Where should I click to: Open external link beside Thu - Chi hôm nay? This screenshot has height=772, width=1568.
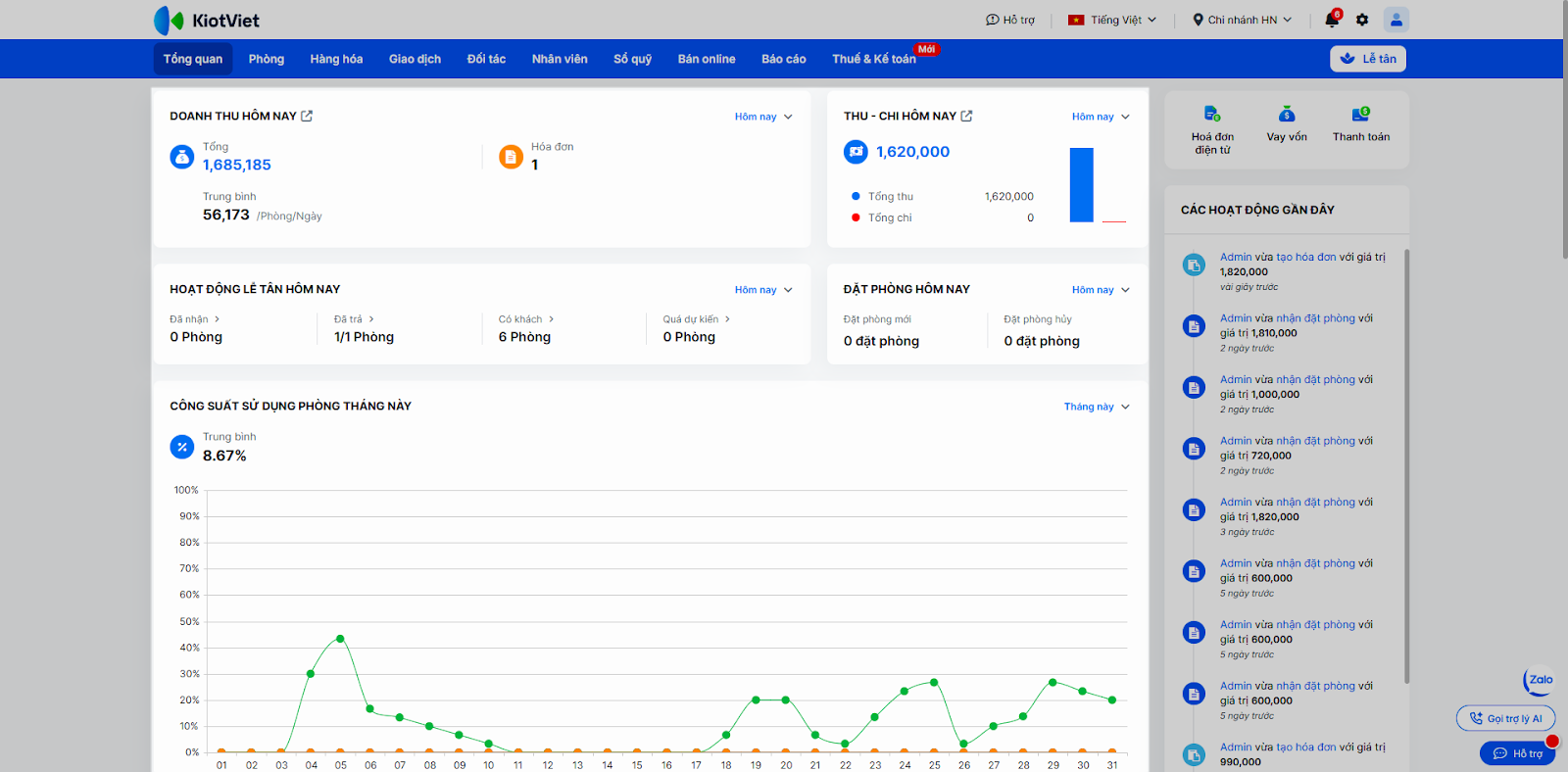point(966,116)
